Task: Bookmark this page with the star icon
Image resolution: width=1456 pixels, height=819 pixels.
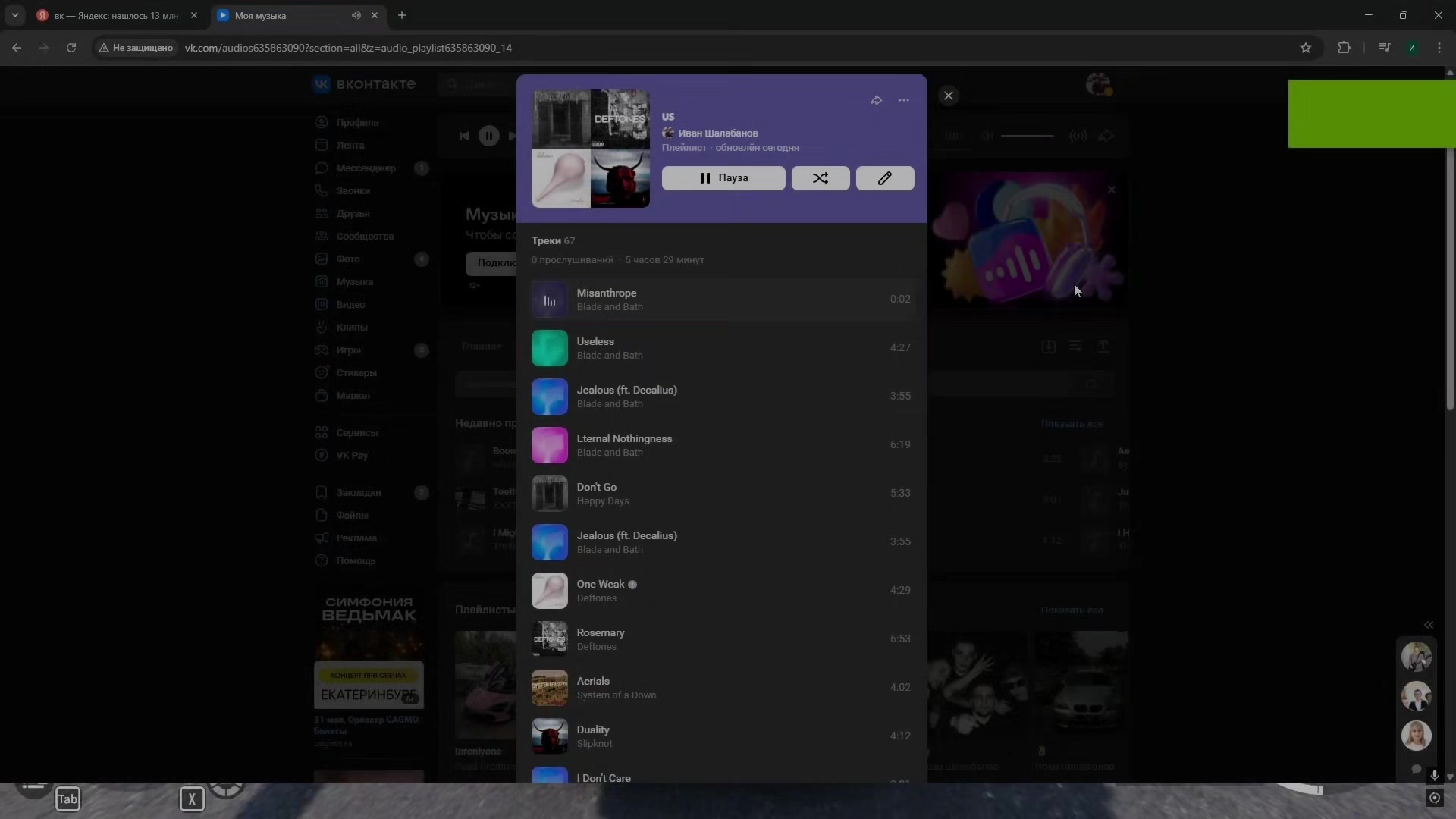Action: (1305, 48)
